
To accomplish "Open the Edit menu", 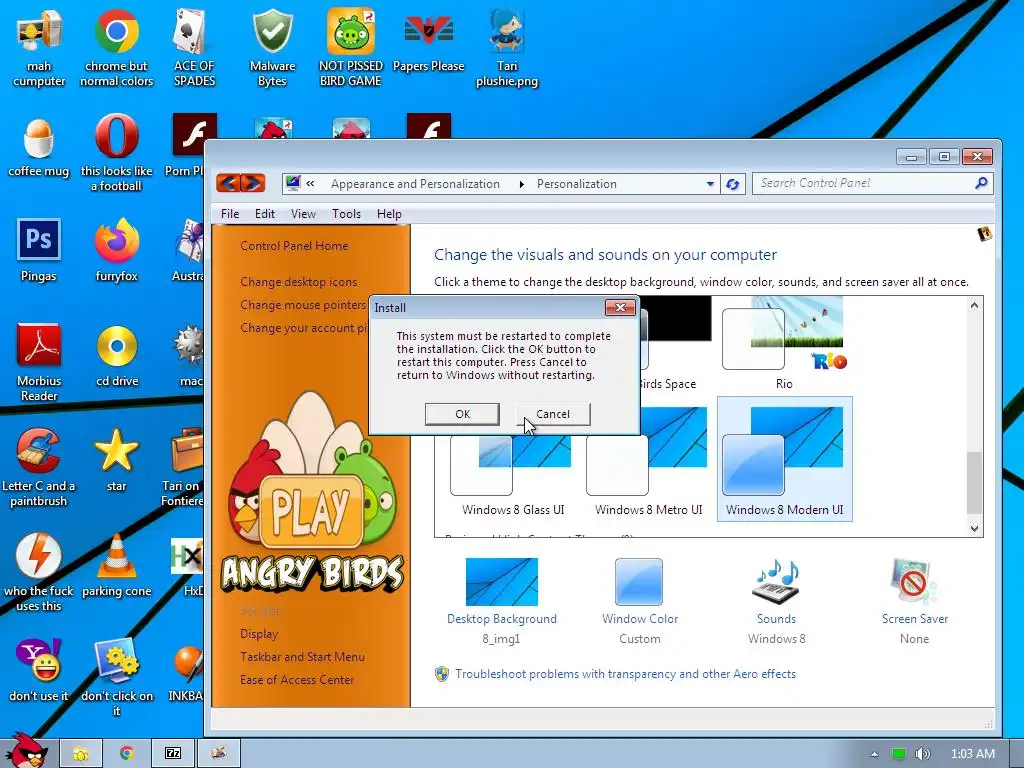I will [x=264, y=214].
